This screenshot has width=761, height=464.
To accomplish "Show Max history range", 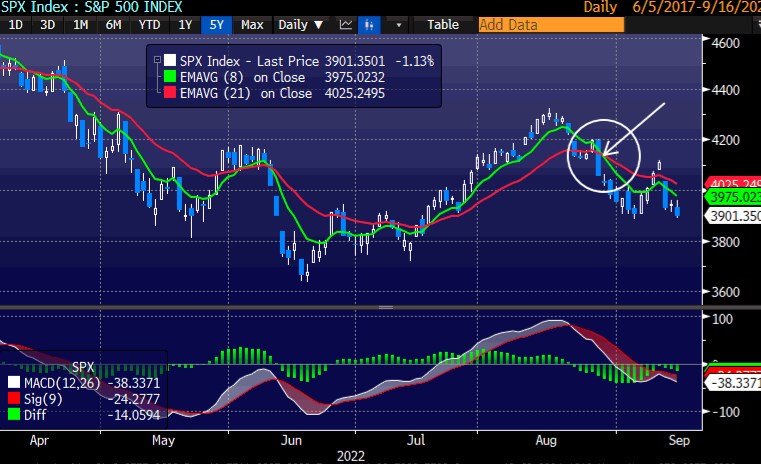I will coord(252,25).
